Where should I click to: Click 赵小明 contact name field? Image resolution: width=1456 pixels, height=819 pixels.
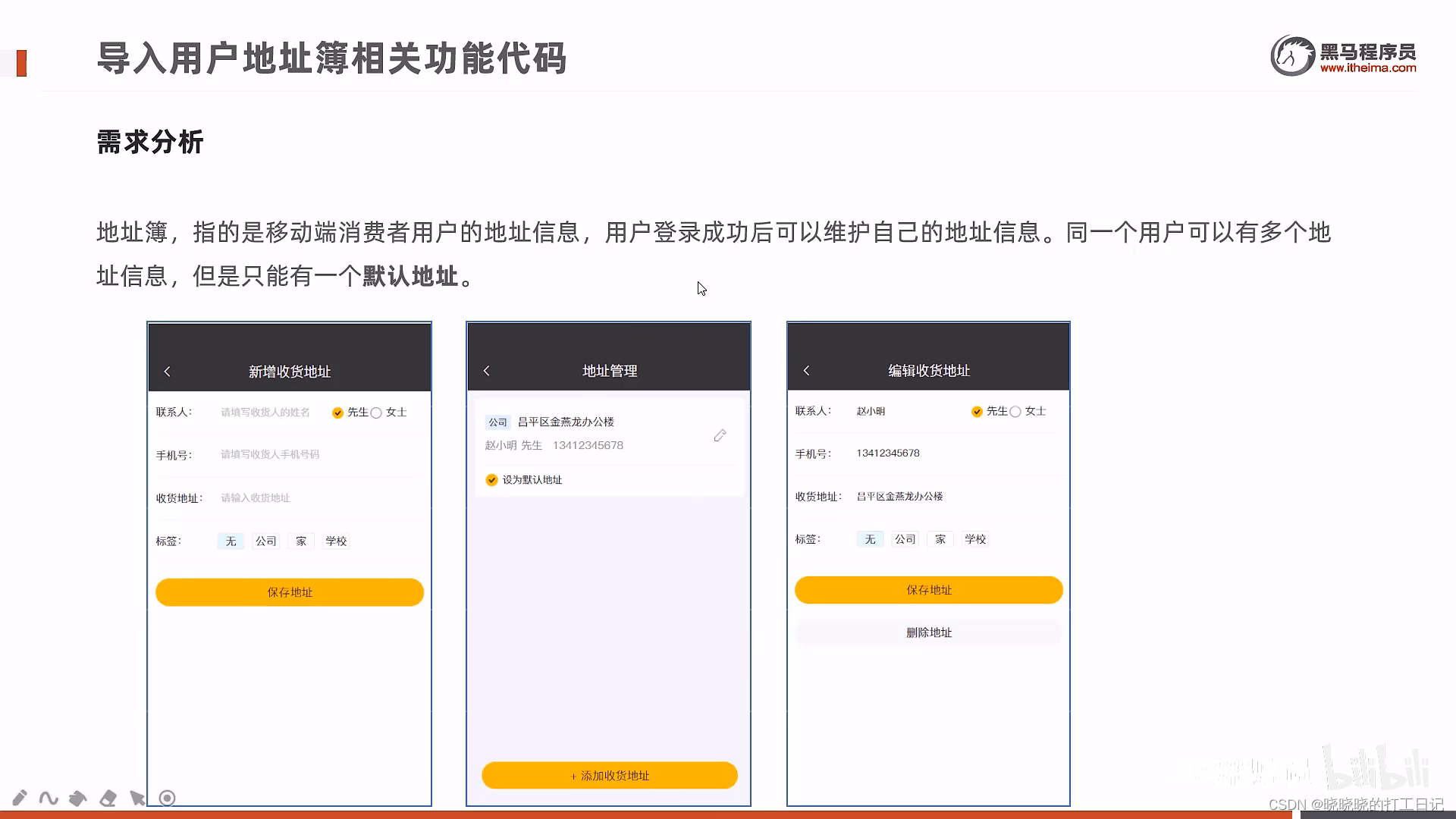871,411
